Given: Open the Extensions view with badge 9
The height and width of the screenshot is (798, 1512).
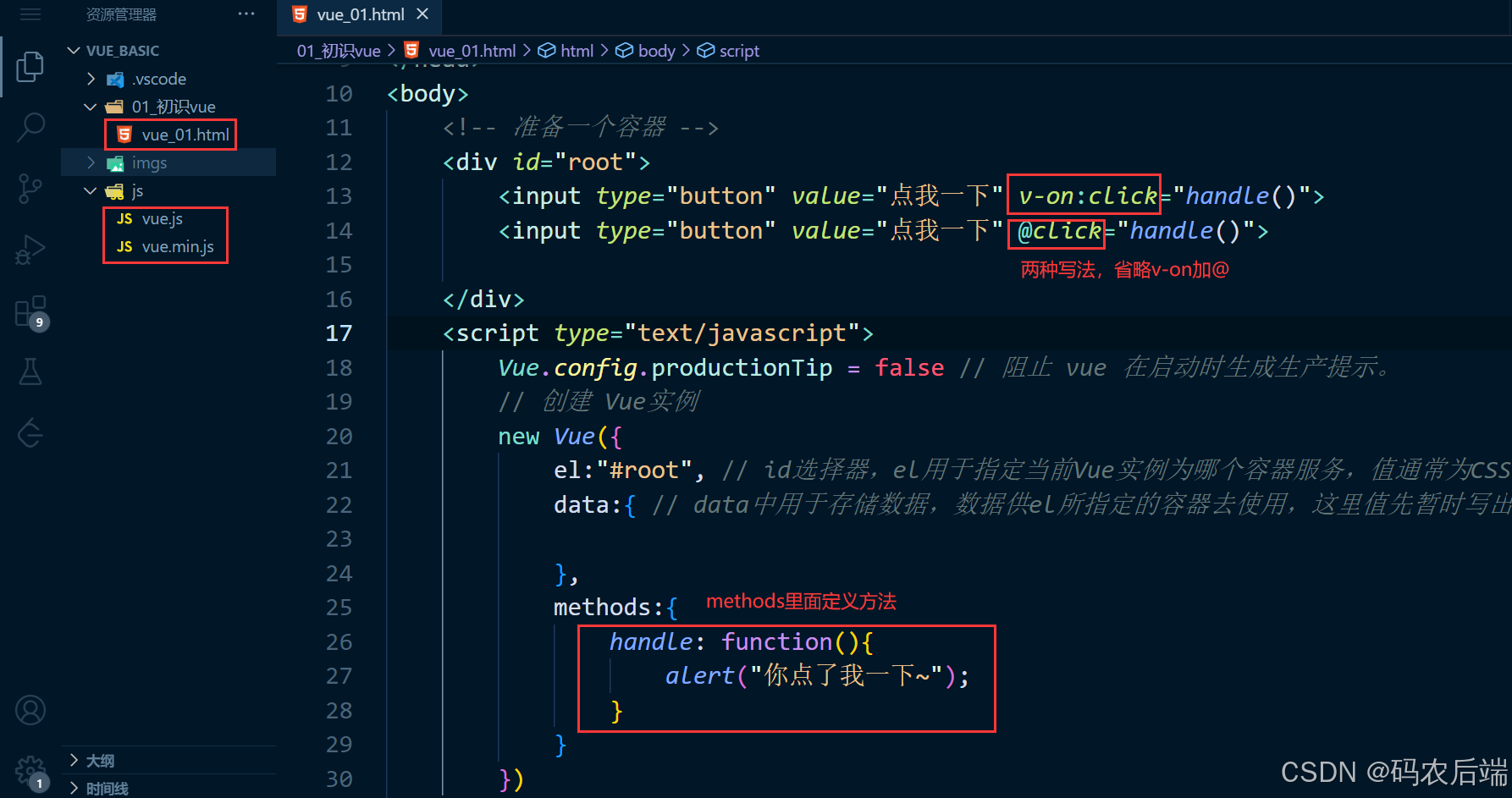Looking at the screenshot, I should pos(31,312).
